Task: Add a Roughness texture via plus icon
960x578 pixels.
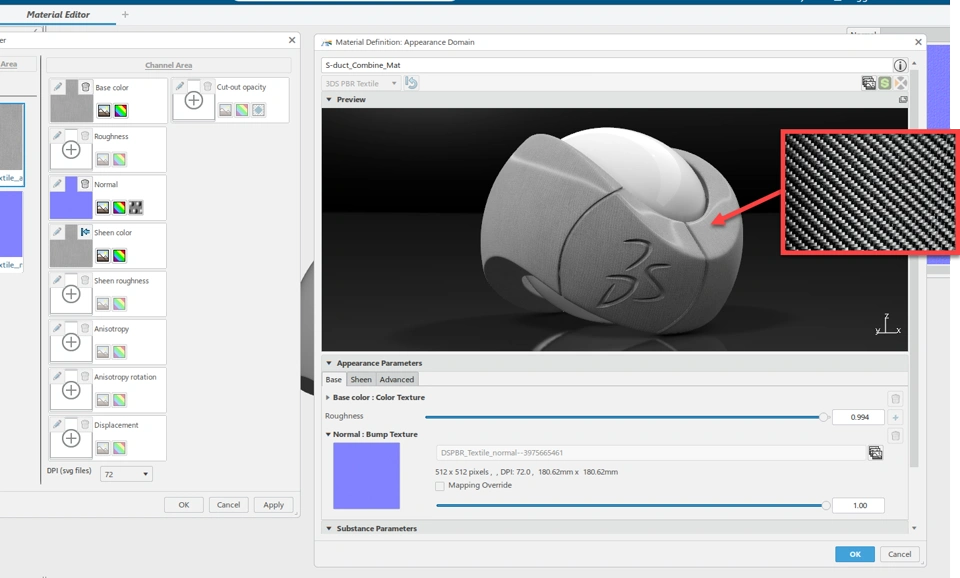Action: pyautogui.click(x=71, y=149)
